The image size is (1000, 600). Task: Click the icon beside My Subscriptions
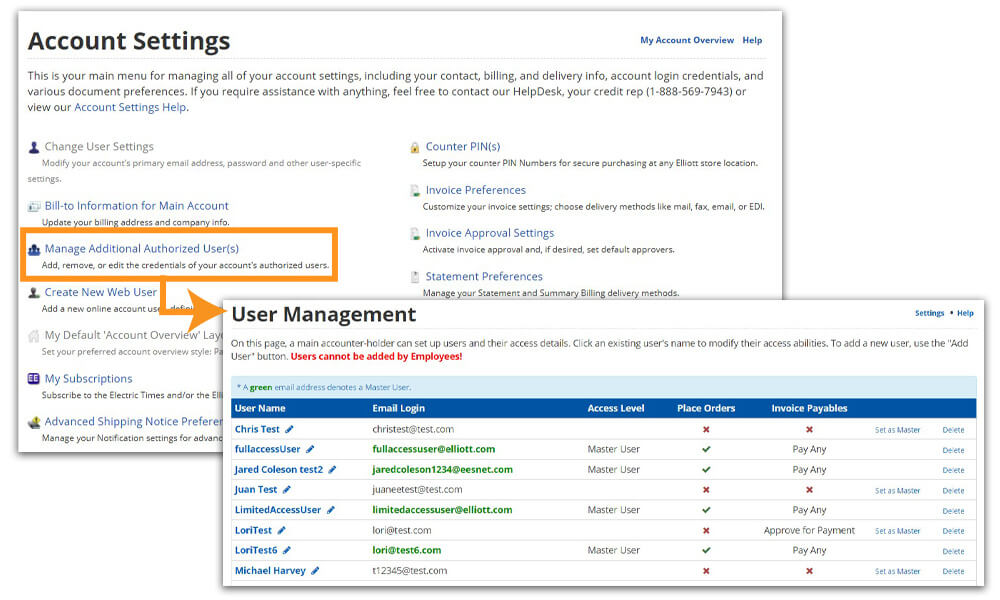click(34, 379)
